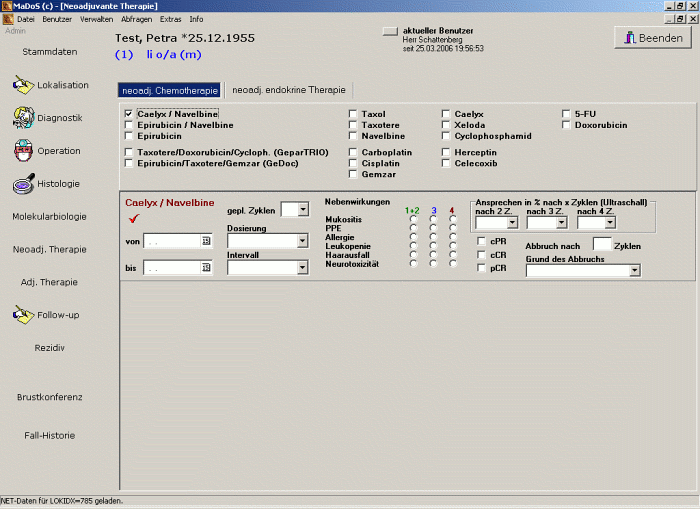The image size is (700, 509).
Task: Open Diagnostik via its sidebar icon
Action: 22,118
